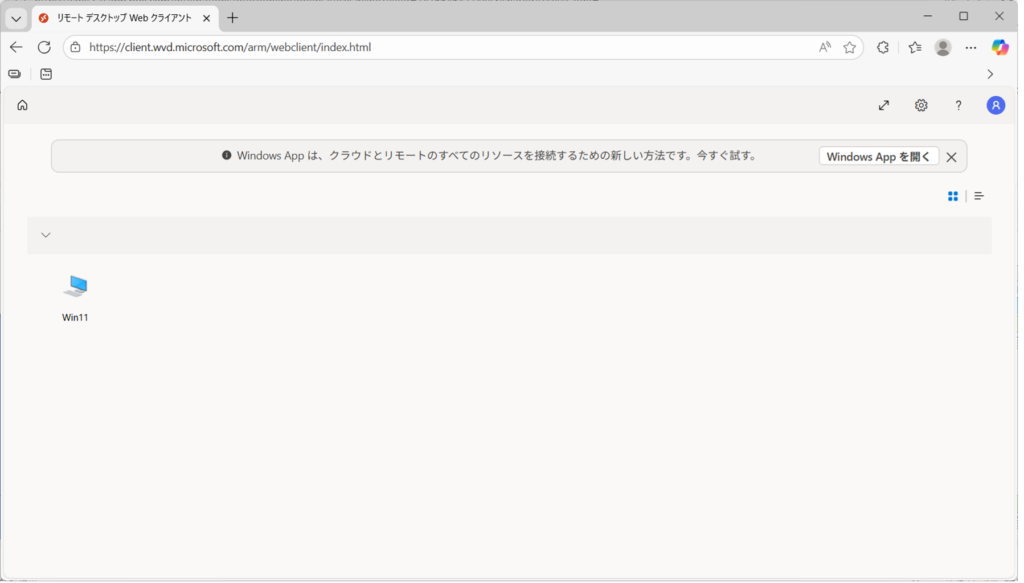Collapse the workspace section chevron
Image resolution: width=1024 pixels, height=583 pixels.
[x=45, y=235]
